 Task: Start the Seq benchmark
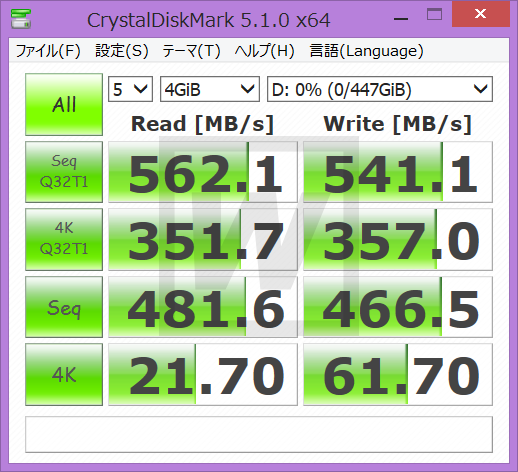(64, 307)
